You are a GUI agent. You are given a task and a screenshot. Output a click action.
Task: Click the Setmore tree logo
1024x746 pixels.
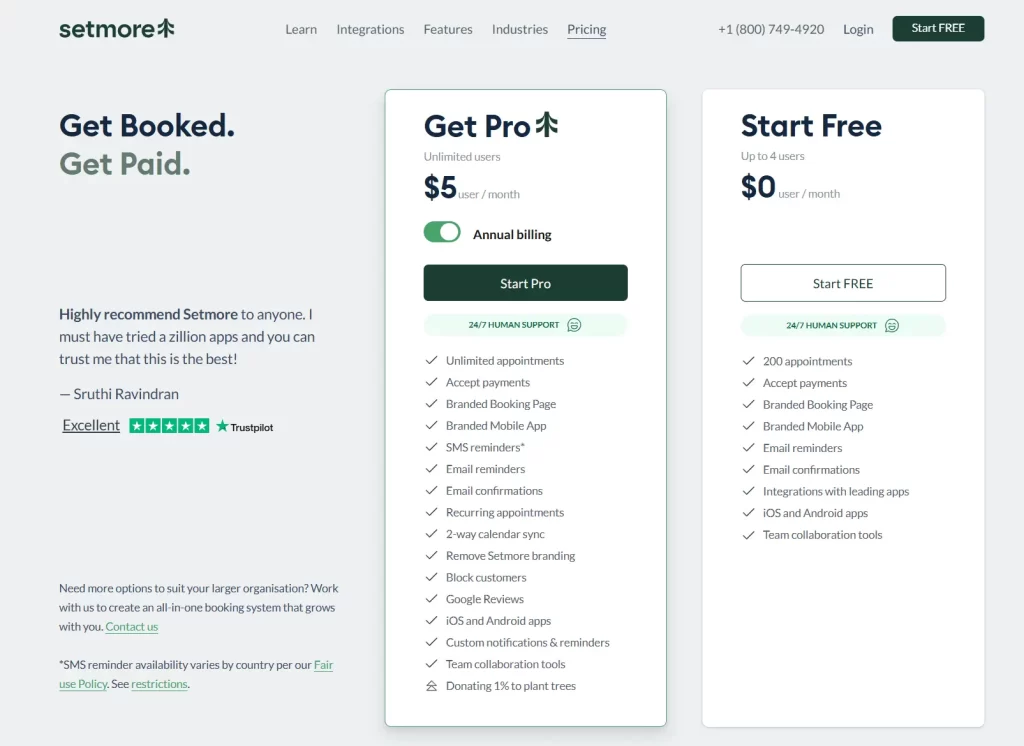[166, 28]
